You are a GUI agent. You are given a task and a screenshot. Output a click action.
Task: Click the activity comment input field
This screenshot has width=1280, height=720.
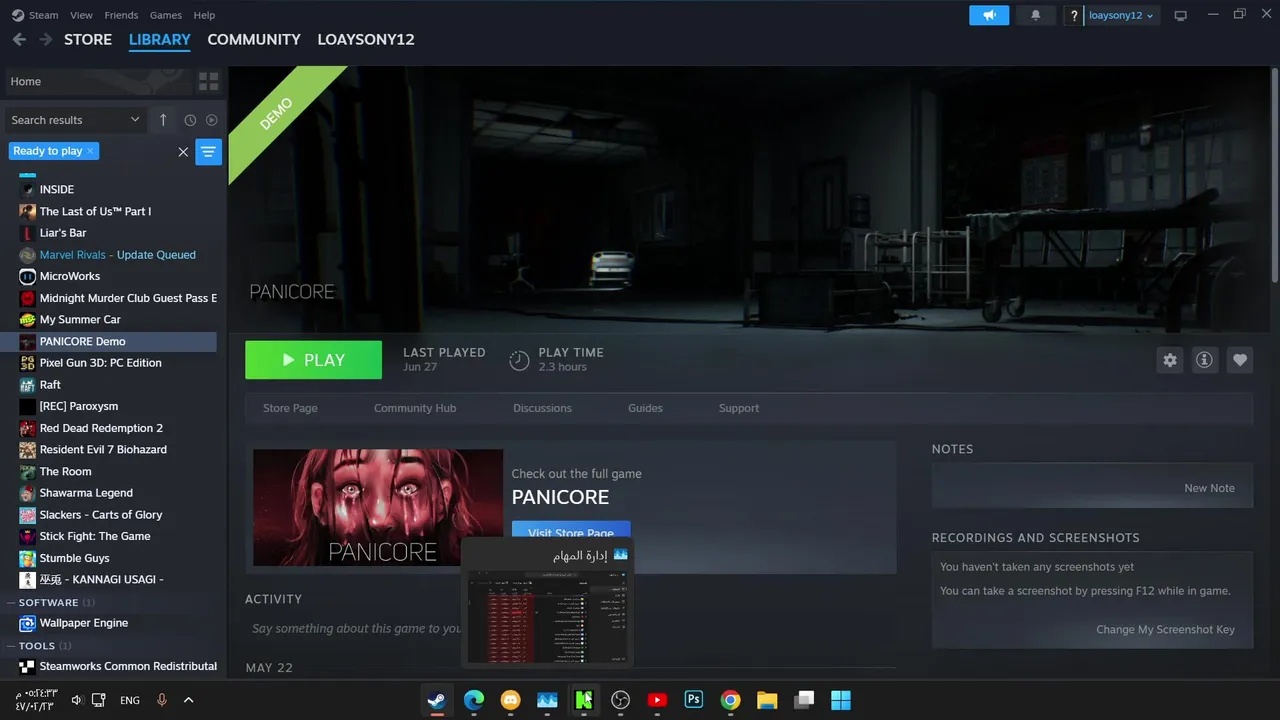coord(357,629)
